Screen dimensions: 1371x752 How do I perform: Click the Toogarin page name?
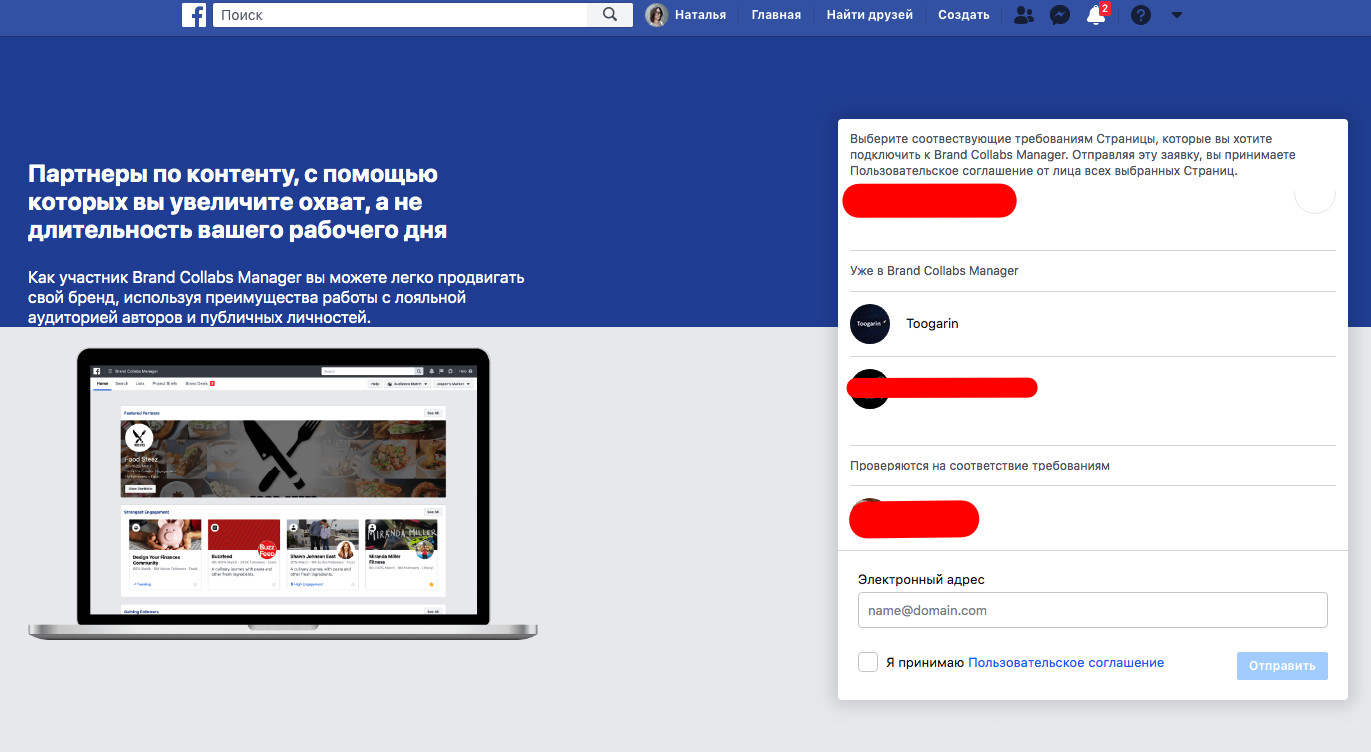(932, 324)
